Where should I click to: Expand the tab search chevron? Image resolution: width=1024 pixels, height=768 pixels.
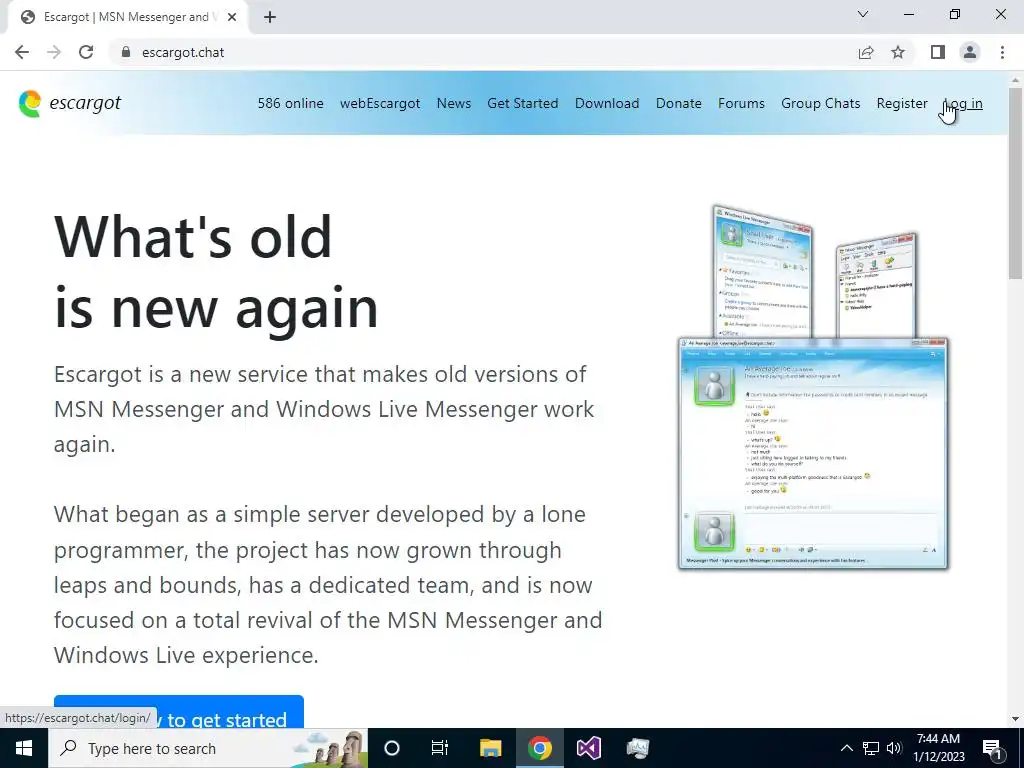(863, 14)
